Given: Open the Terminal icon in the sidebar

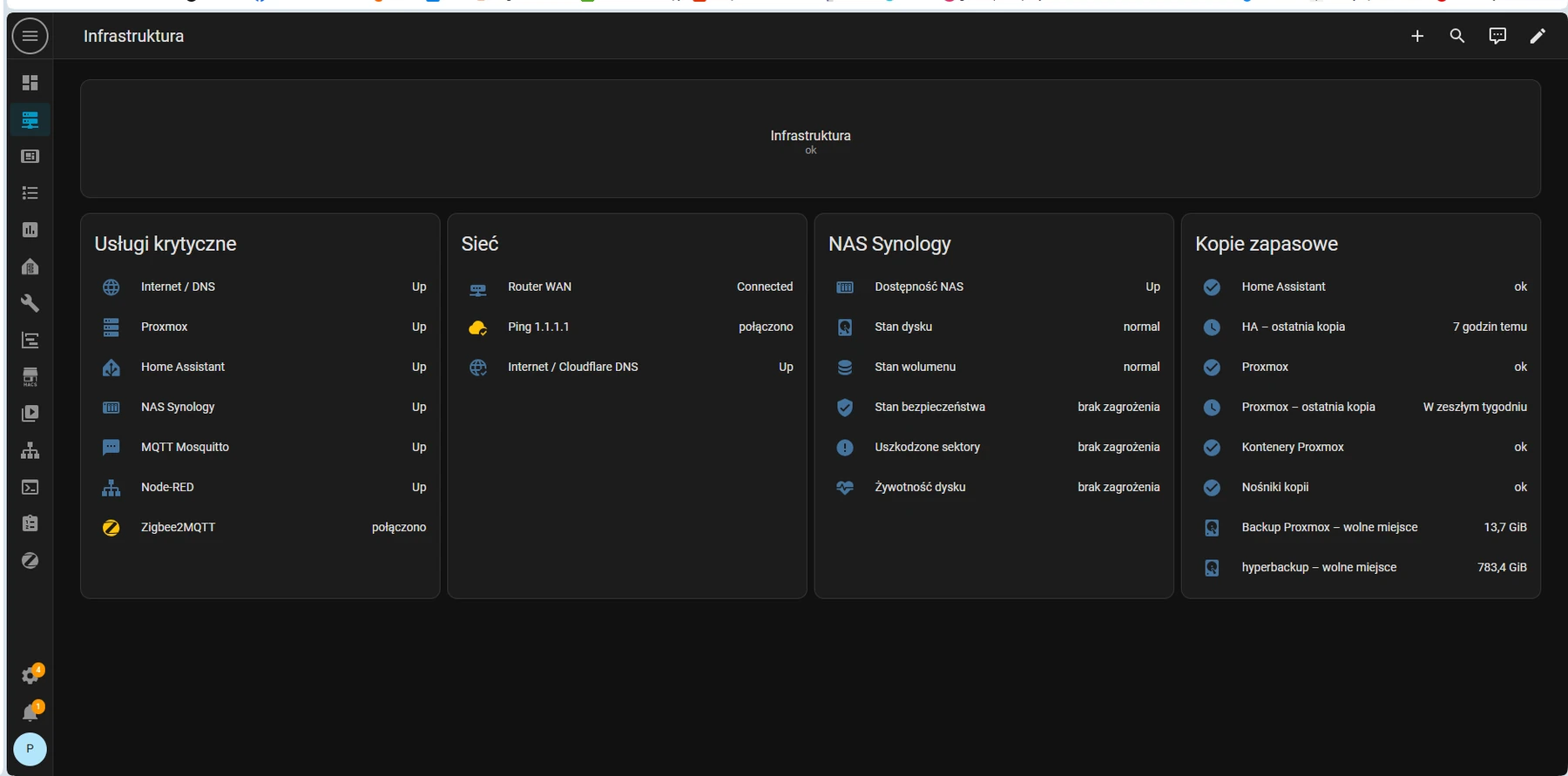Looking at the screenshot, I should click(x=30, y=487).
